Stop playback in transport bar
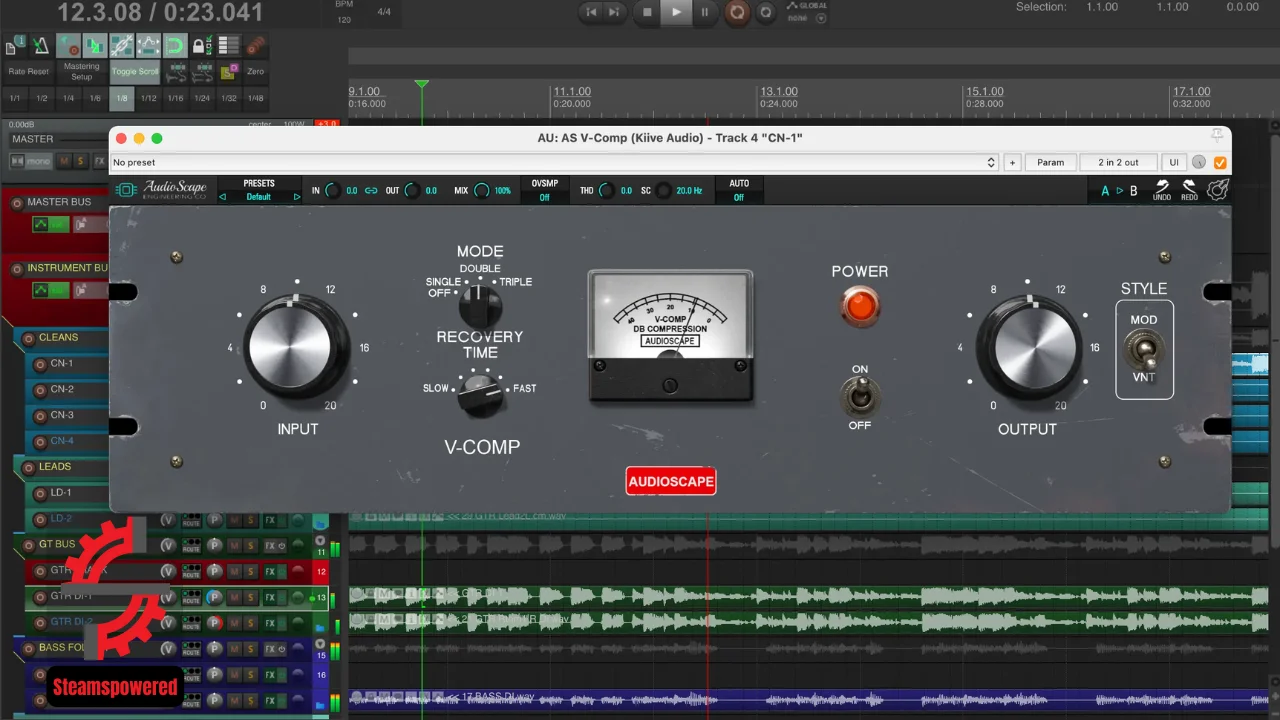The image size is (1280, 720). [647, 11]
